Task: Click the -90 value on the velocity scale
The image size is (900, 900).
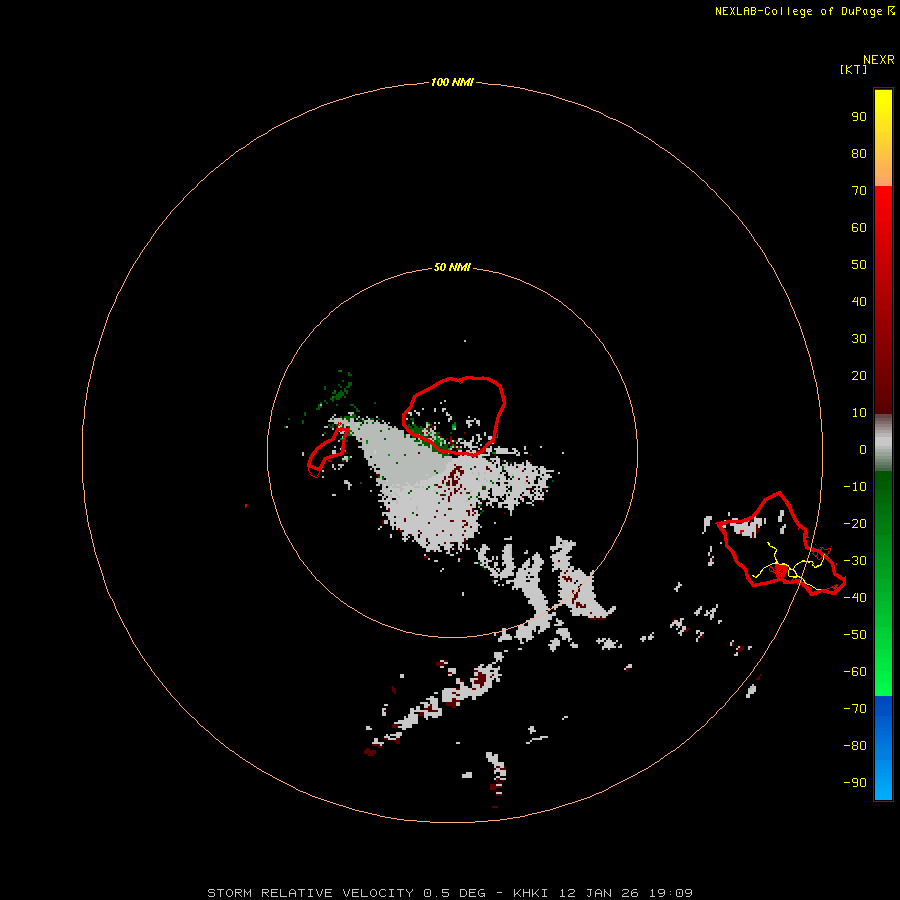Action: [x=855, y=782]
